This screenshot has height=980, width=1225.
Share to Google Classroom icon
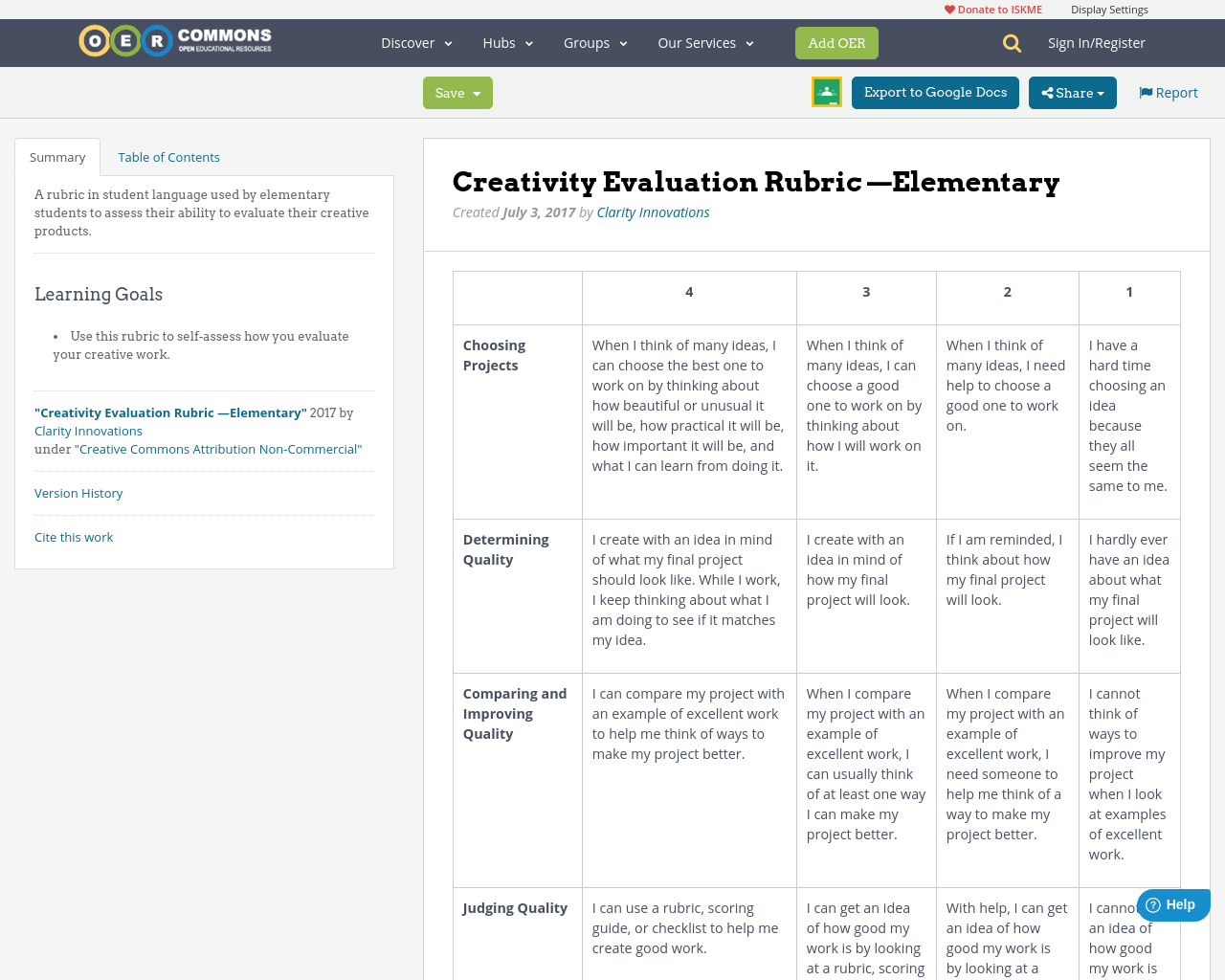pyautogui.click(x=826, y=91)
